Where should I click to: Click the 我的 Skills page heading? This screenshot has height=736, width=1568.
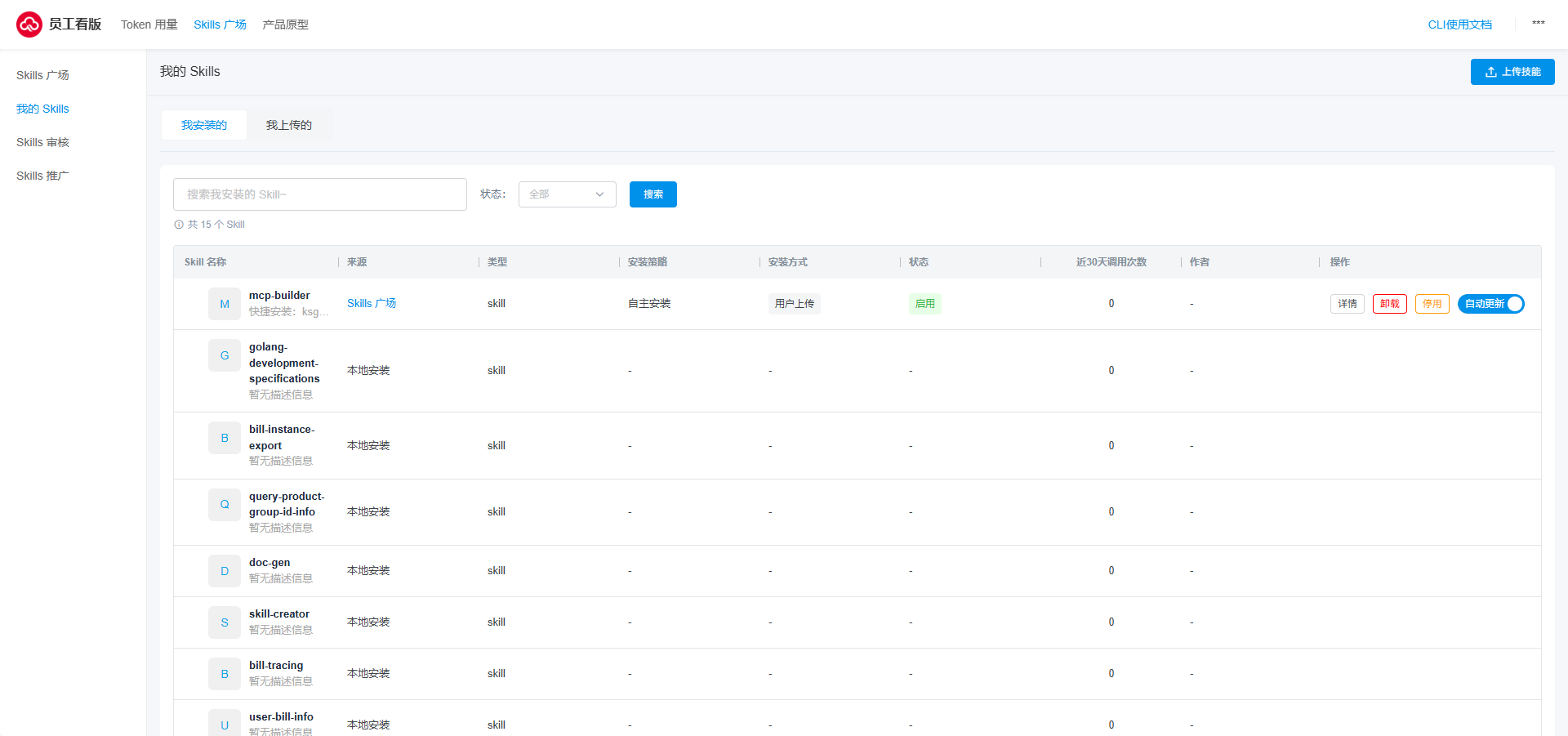[x=190, y=72]
